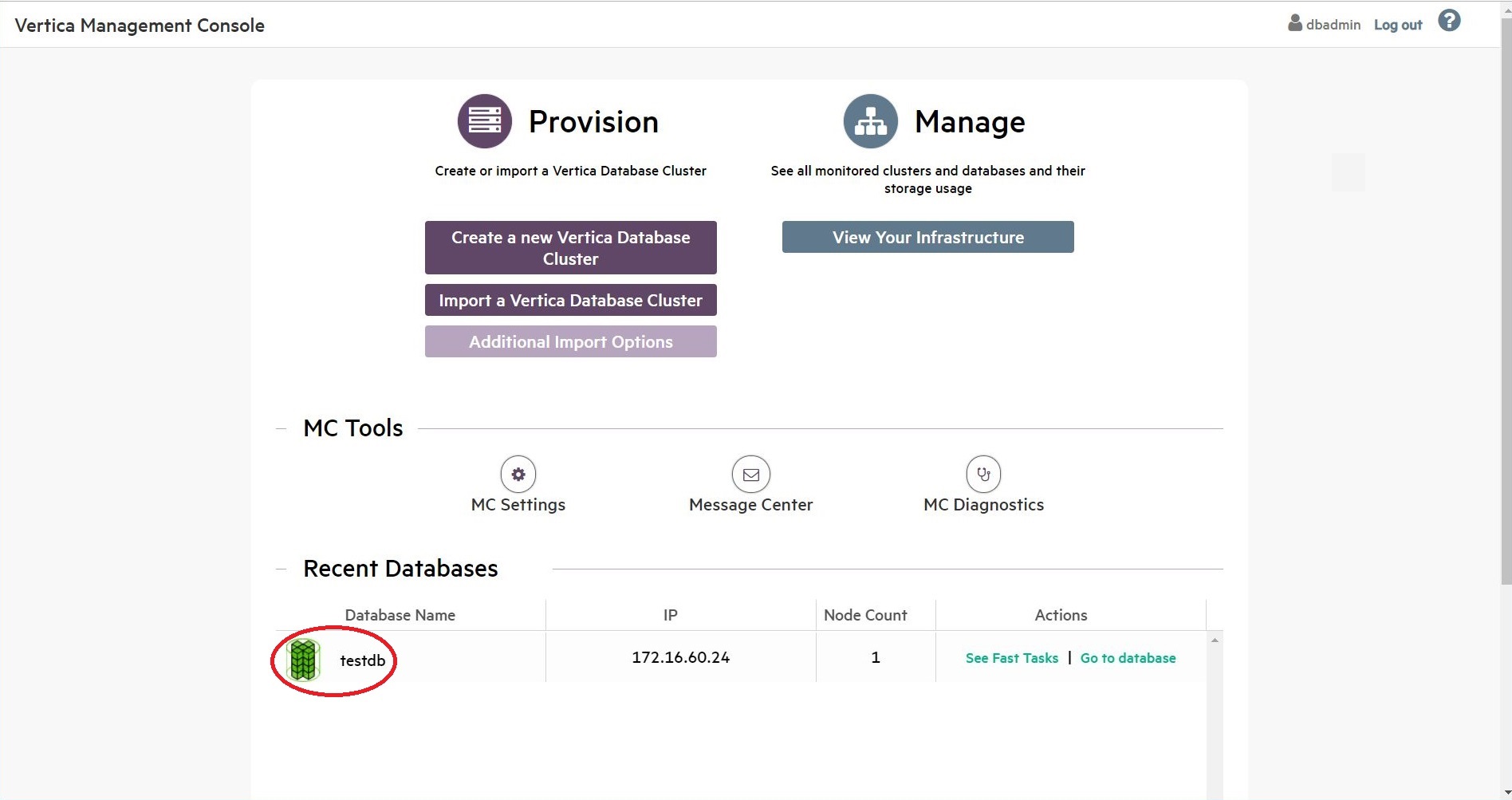Click the testdb database name
This screenshot has height=800, width=1512.
[362, 660]
